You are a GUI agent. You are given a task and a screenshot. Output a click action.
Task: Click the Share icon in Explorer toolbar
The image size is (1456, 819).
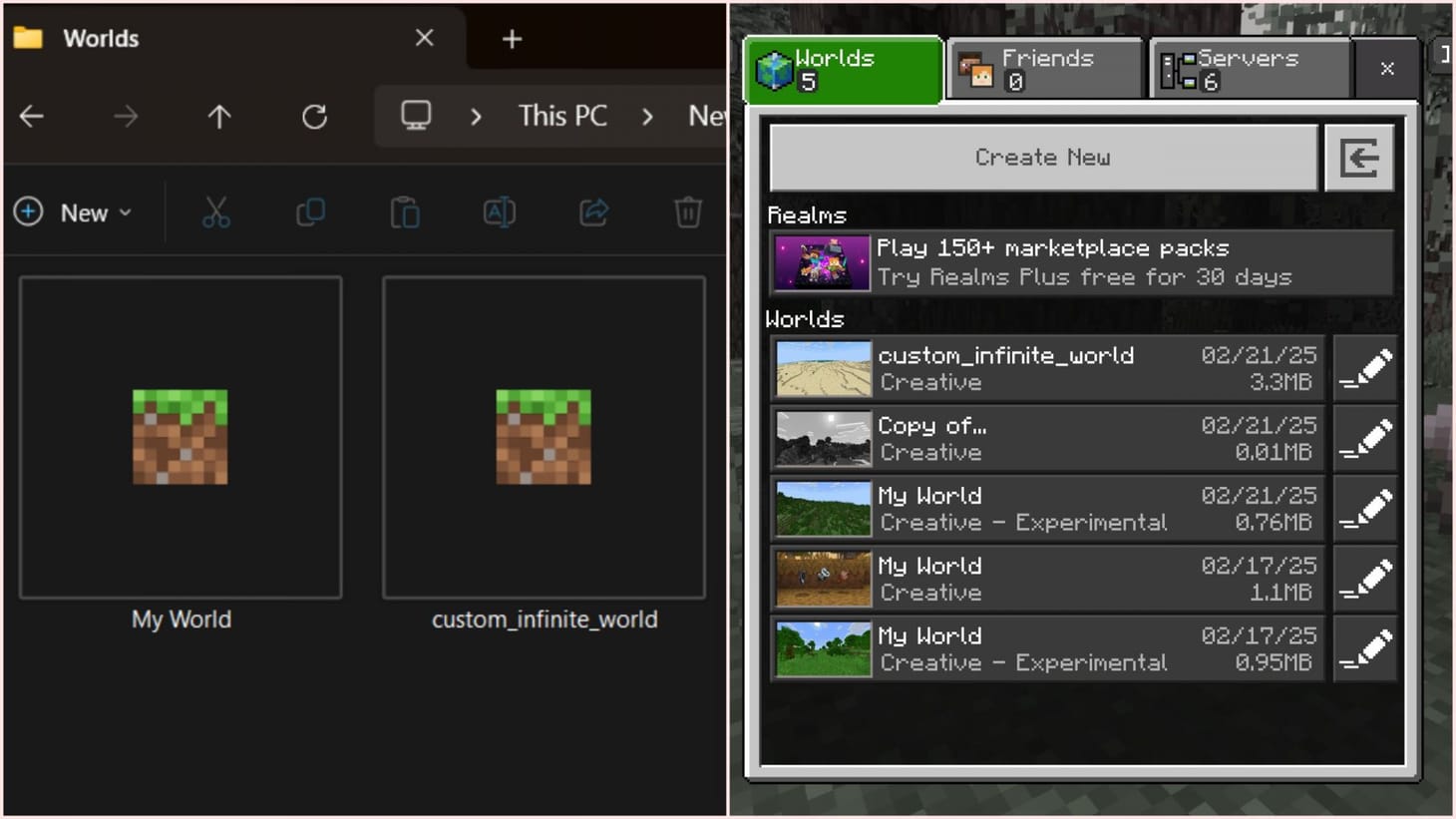click(x=593, y=211)
